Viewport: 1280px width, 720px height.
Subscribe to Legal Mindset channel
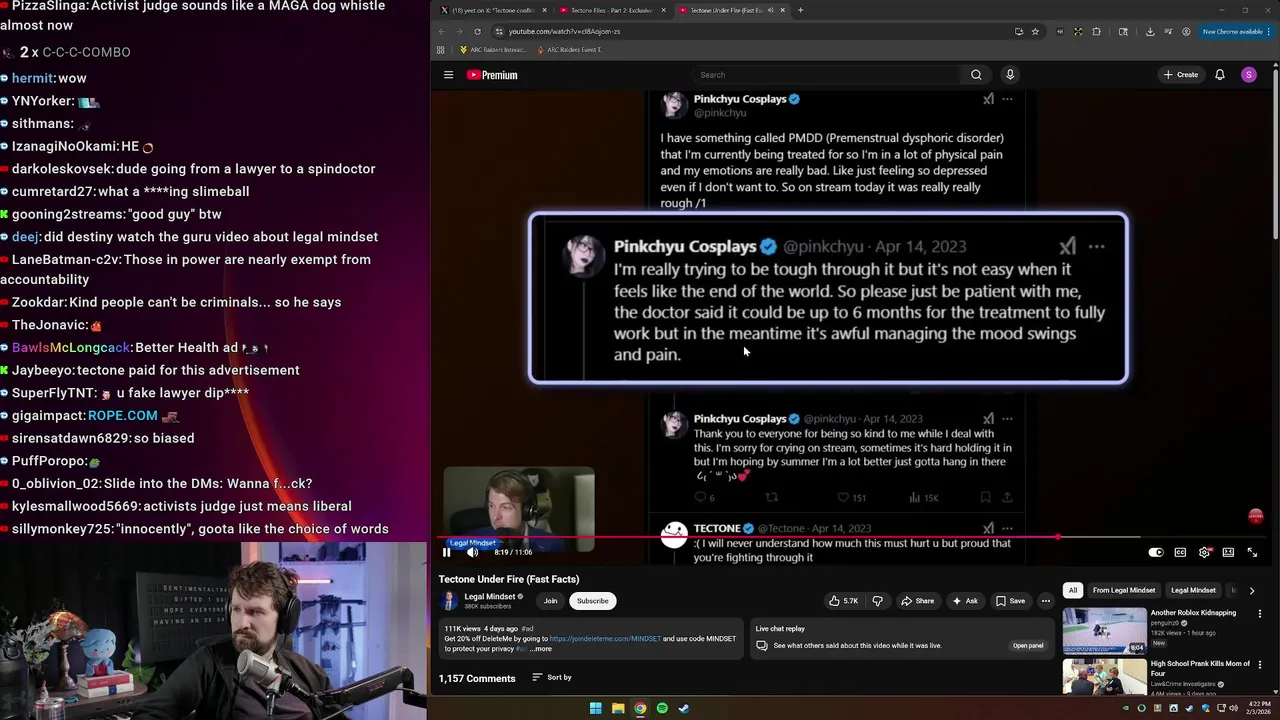[x=592, y=601]
